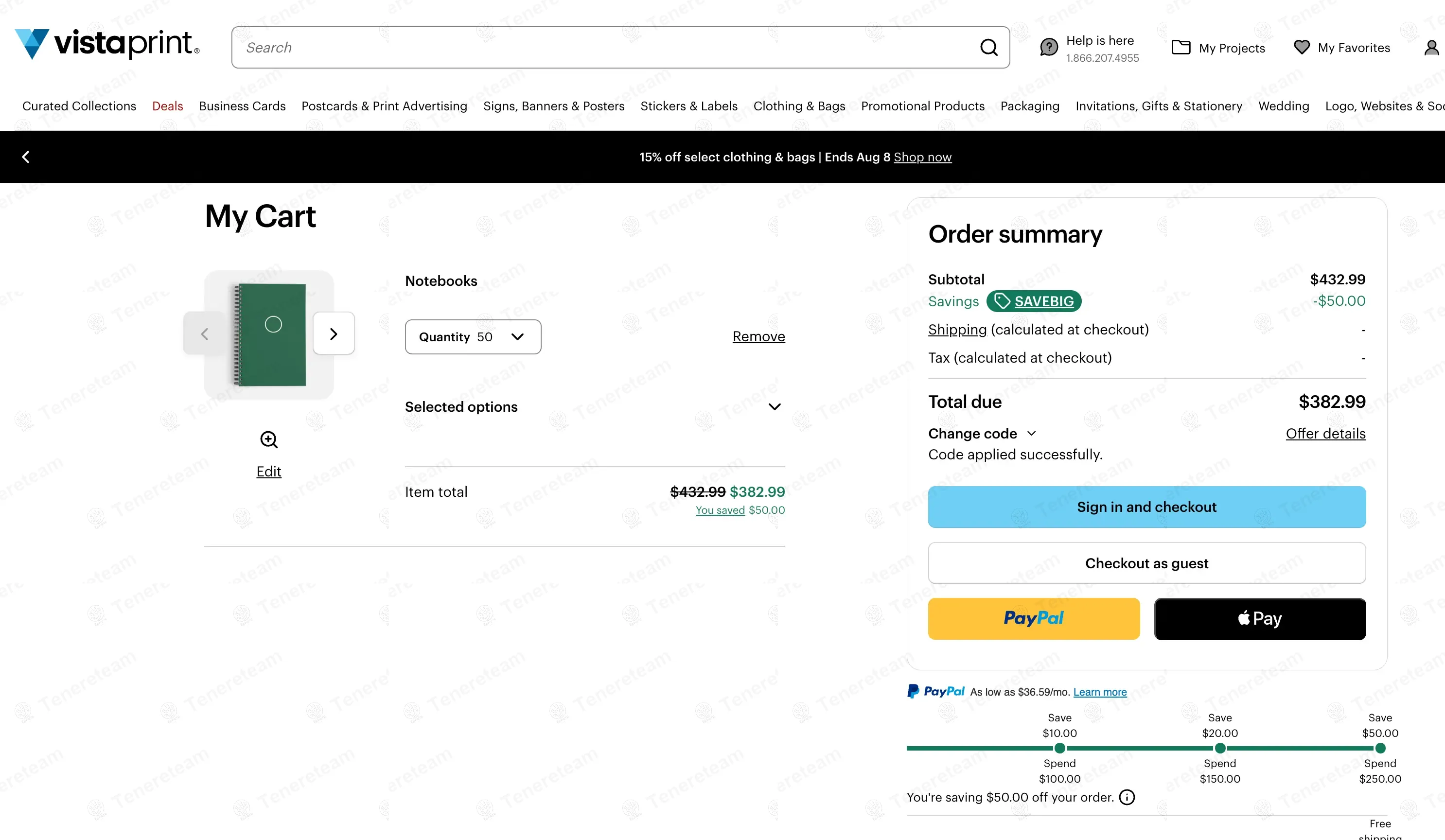The image size is (1445, 840).
Task: Click the info icon beside savings message
Action: coord(1127,797)
